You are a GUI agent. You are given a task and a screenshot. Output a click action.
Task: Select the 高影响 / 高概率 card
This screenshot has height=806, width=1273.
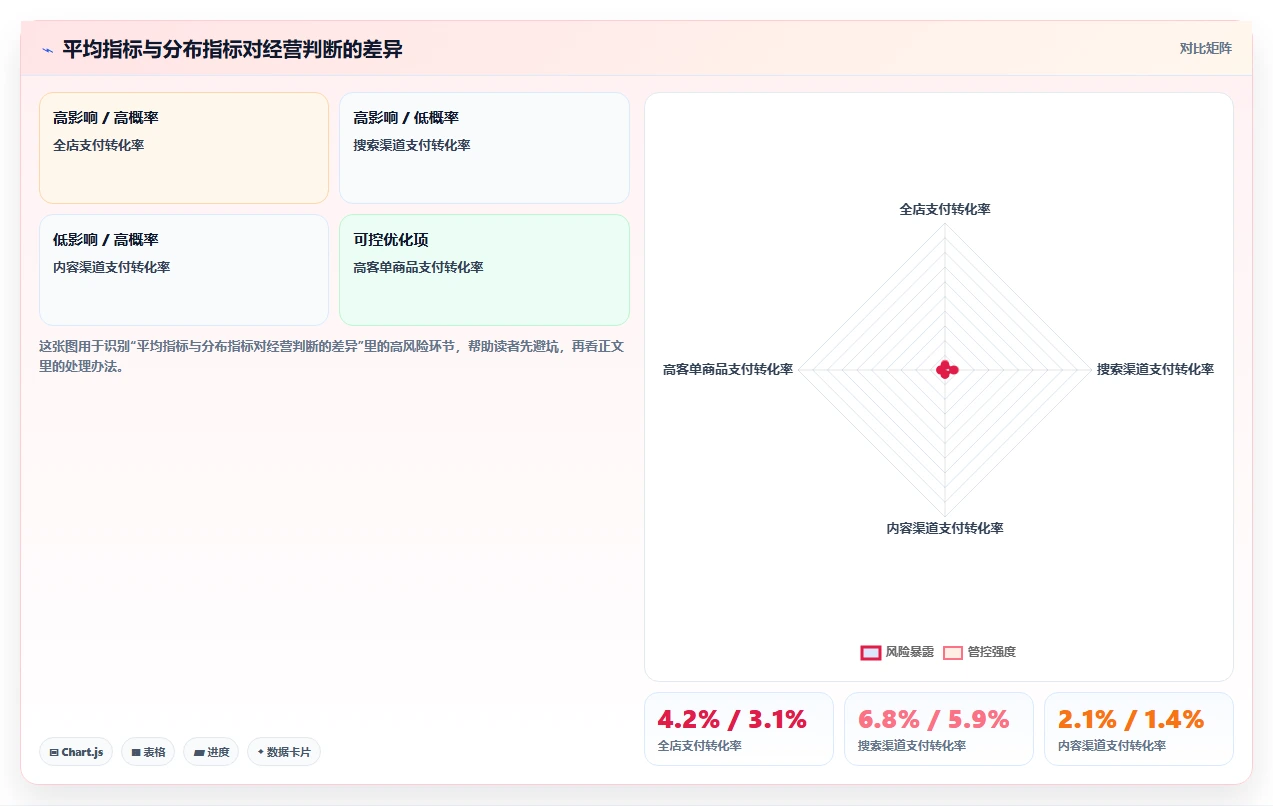click(x=184, y=148)
